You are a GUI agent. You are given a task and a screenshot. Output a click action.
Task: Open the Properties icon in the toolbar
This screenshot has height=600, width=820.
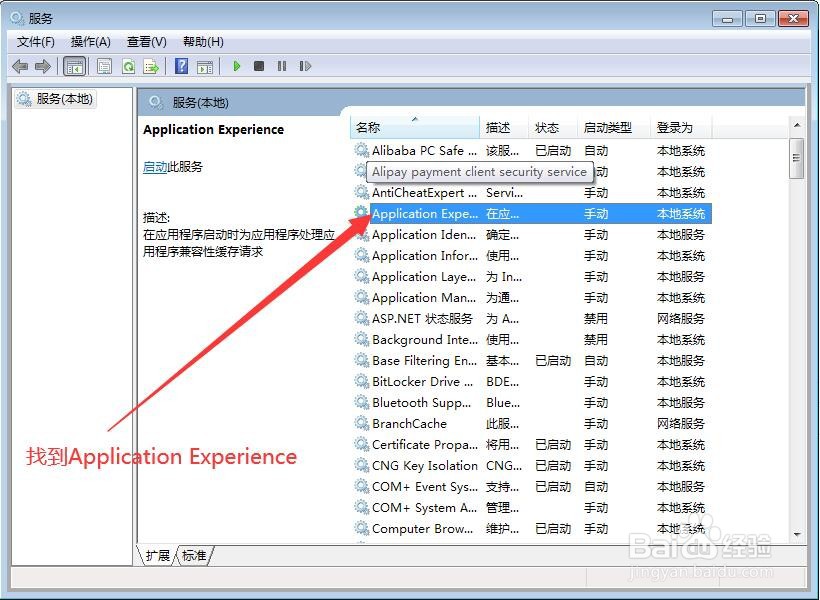[104, 66]
